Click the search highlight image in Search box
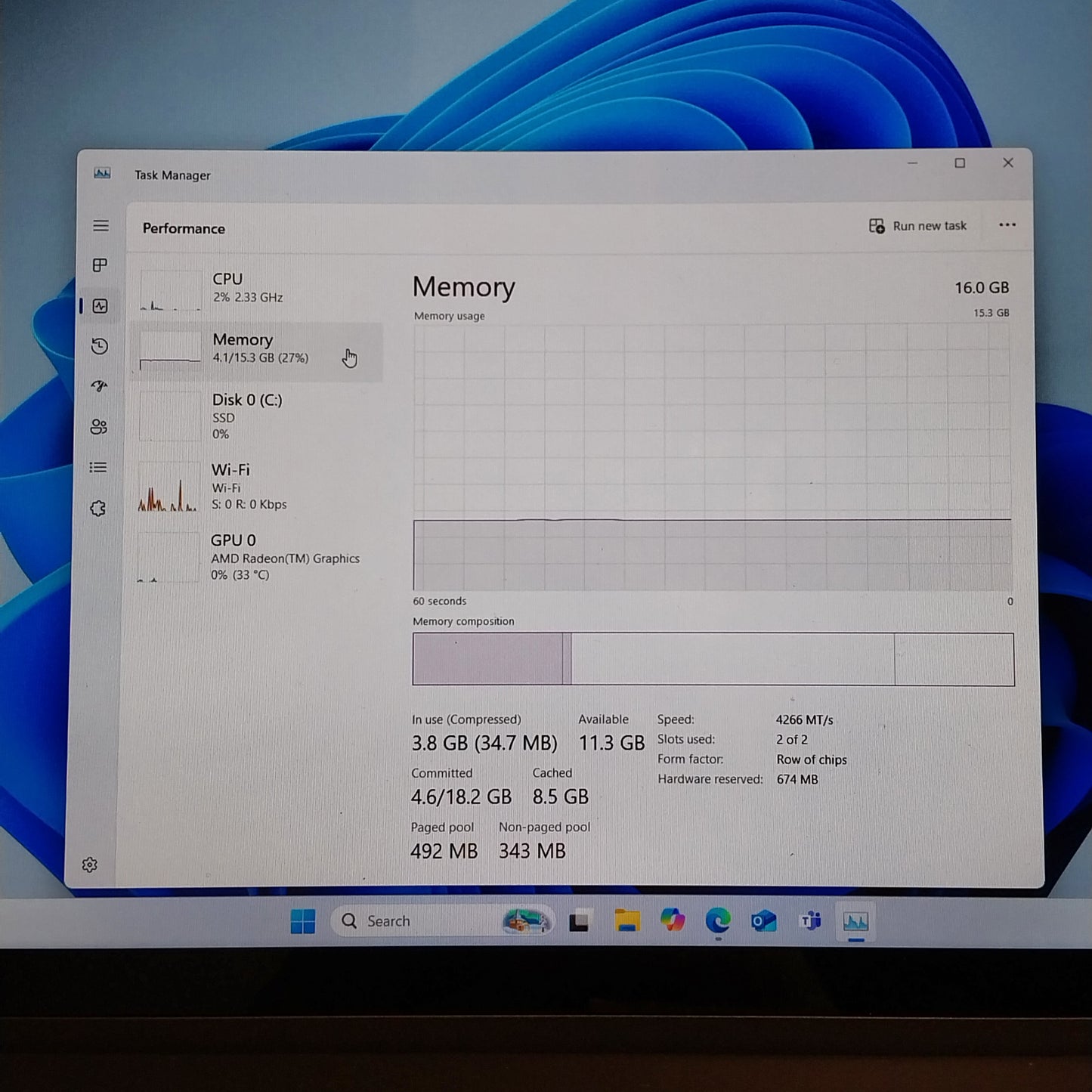This screenshot has height=1092, width=1092. click(x=527, y=921)
